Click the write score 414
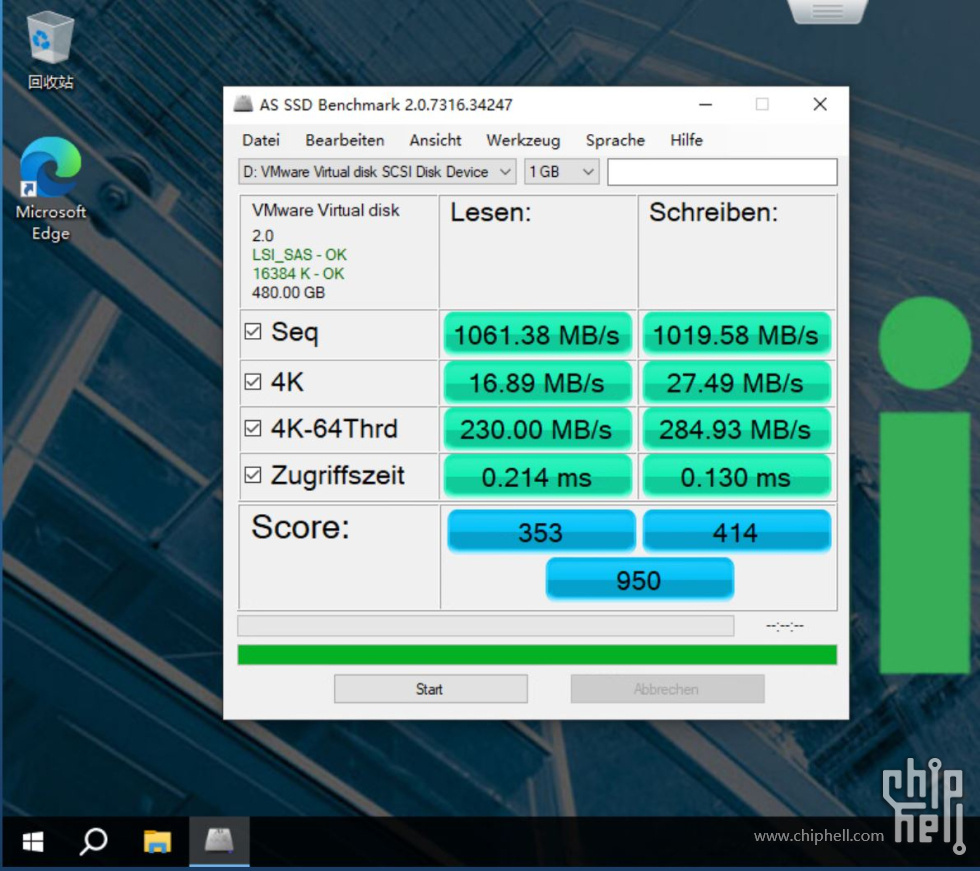980x871 pixels. click(736, 532)
